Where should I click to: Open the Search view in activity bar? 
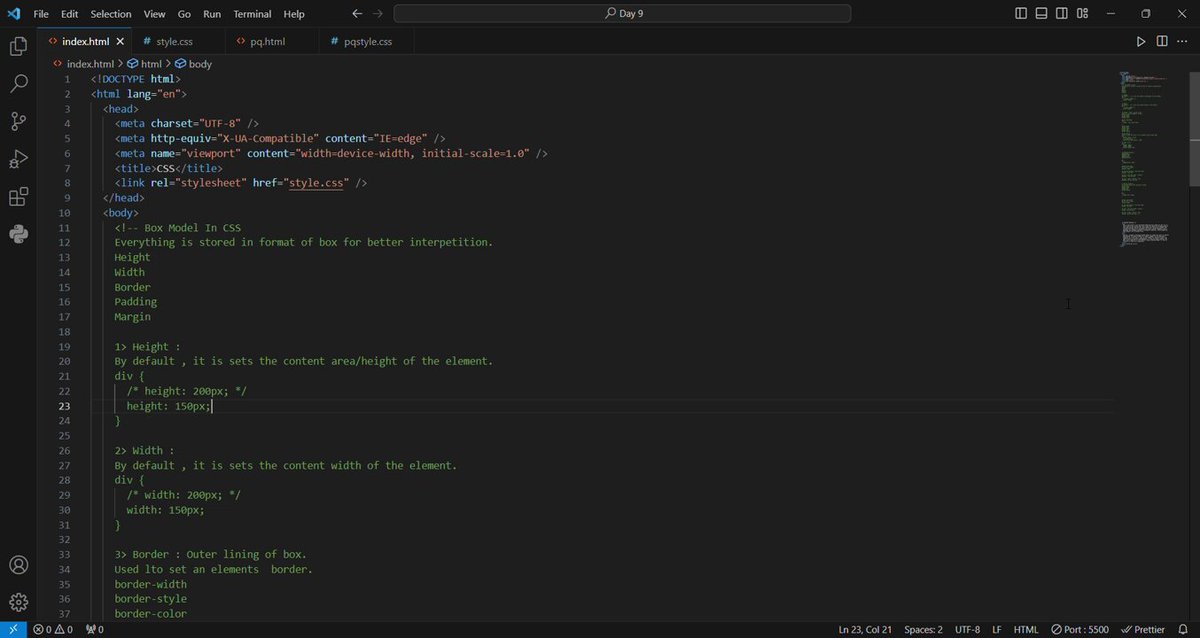point(18,84)
